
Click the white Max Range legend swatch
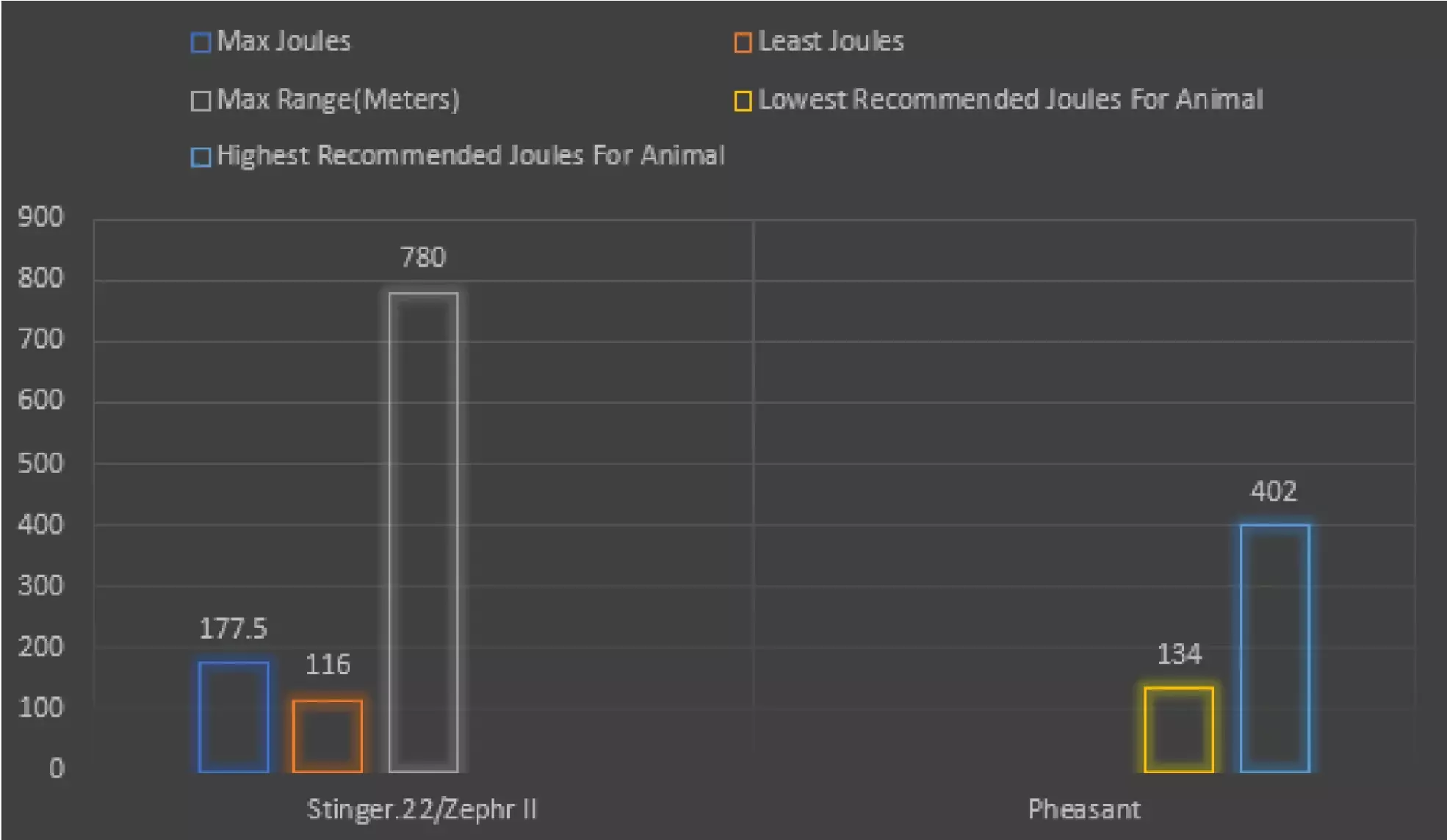click(201, 101)
